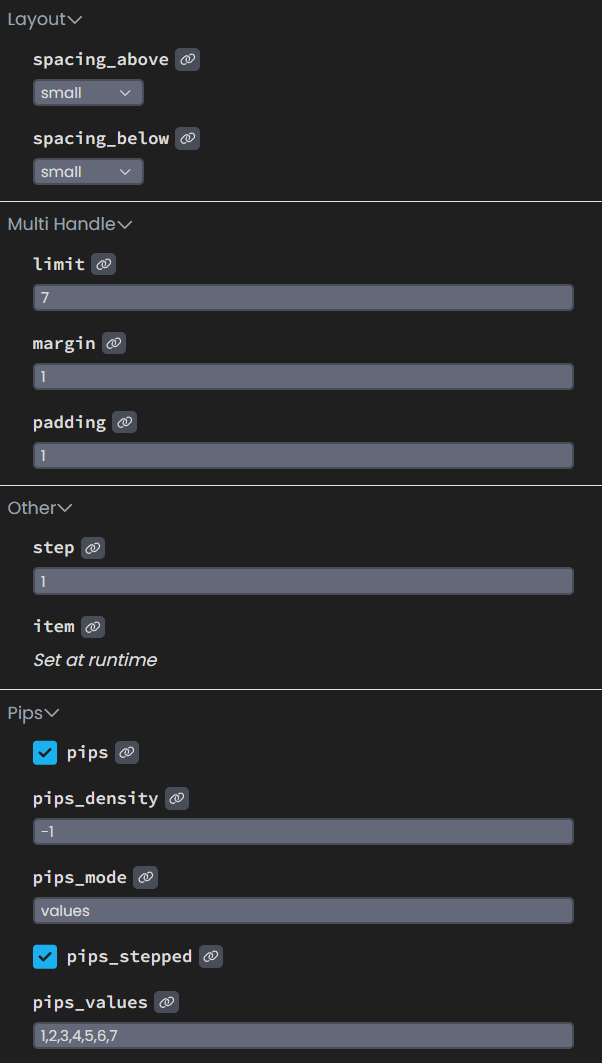Screen dimensions: 602x1063
Task: Click the link icon next to pips_stepped
Action: [x=210, y=956]
